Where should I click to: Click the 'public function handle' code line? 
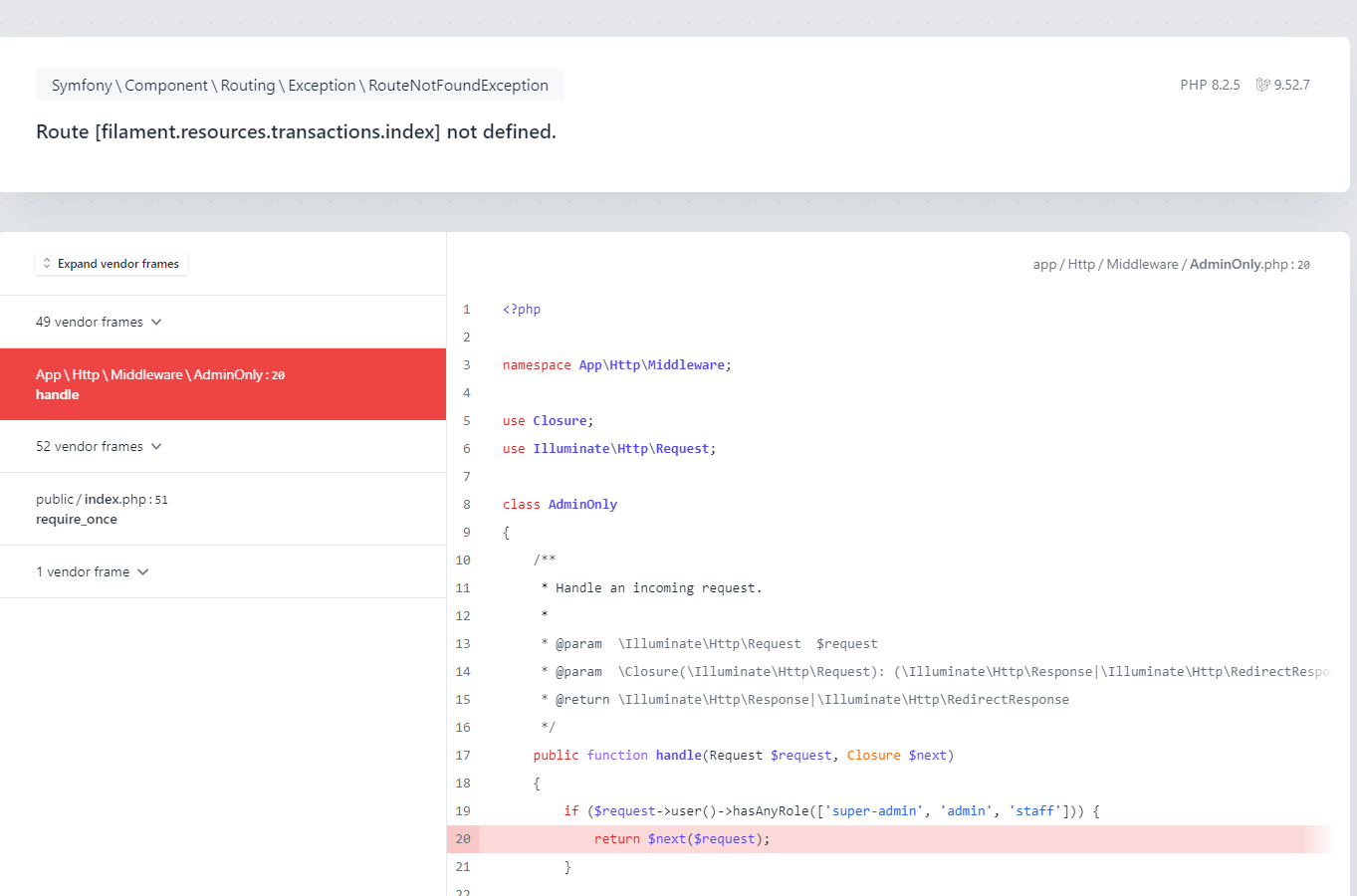pos(743,756)
